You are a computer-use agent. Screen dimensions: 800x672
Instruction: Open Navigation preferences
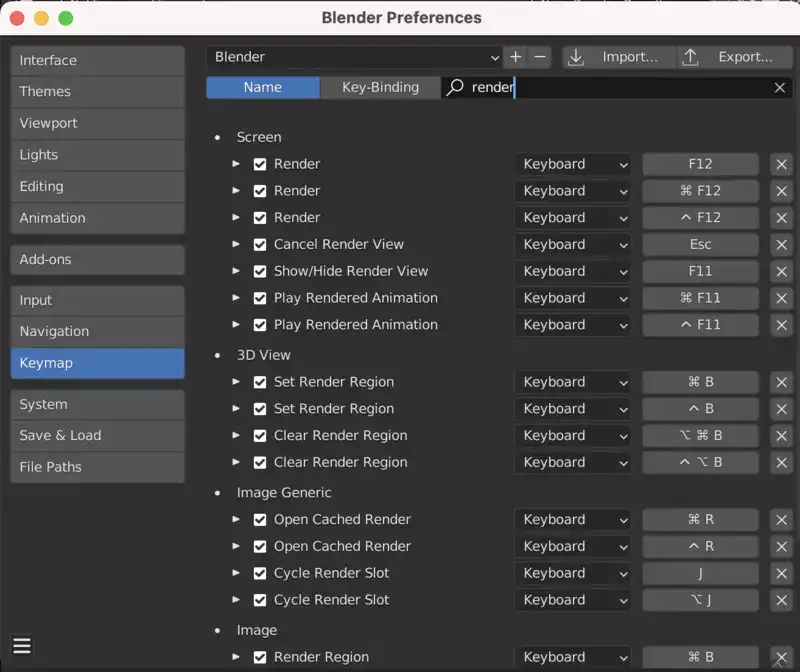click(x=97, y=332)
